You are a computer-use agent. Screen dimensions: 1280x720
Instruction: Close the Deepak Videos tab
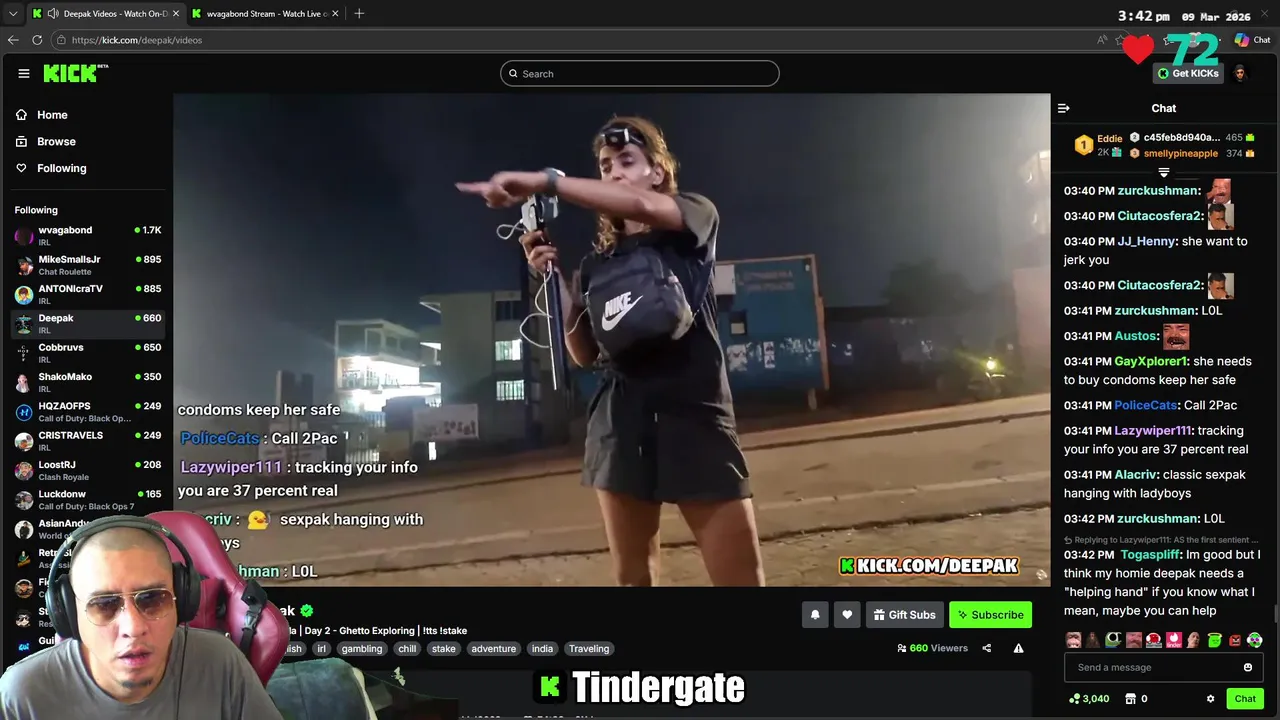pyautogui.click(x=176, y=14)
